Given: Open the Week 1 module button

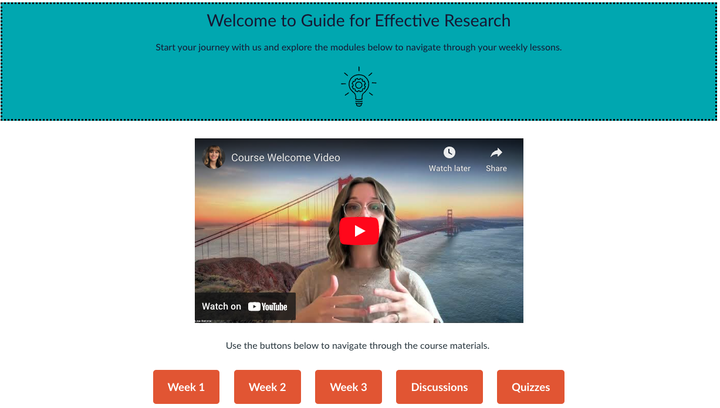Looking at the screenshot, I should pos(186,387).
